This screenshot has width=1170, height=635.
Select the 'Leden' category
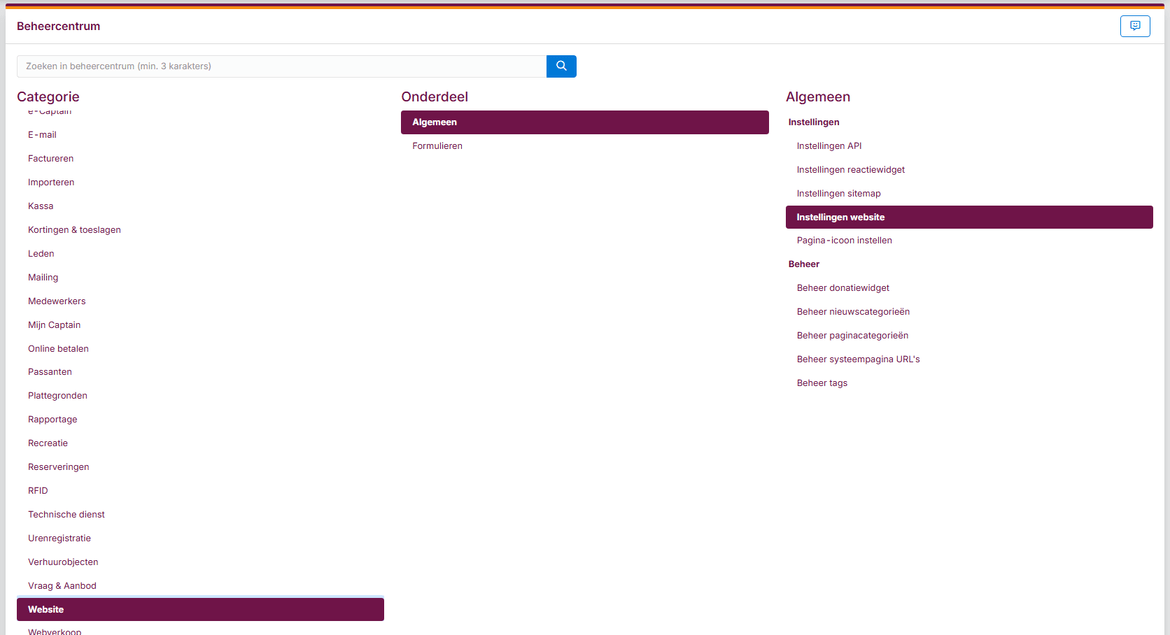(x=41, y=253)
